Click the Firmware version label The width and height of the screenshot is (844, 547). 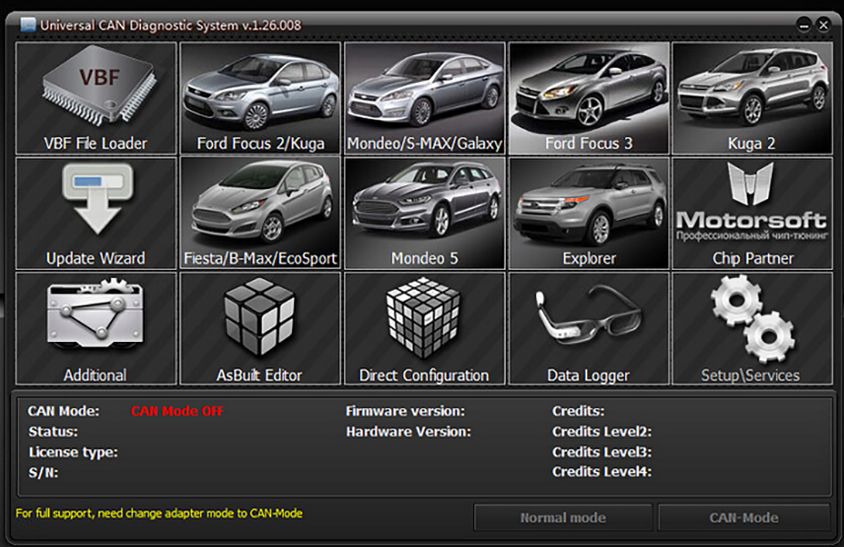pyautogui.click(x=405, y=411)
